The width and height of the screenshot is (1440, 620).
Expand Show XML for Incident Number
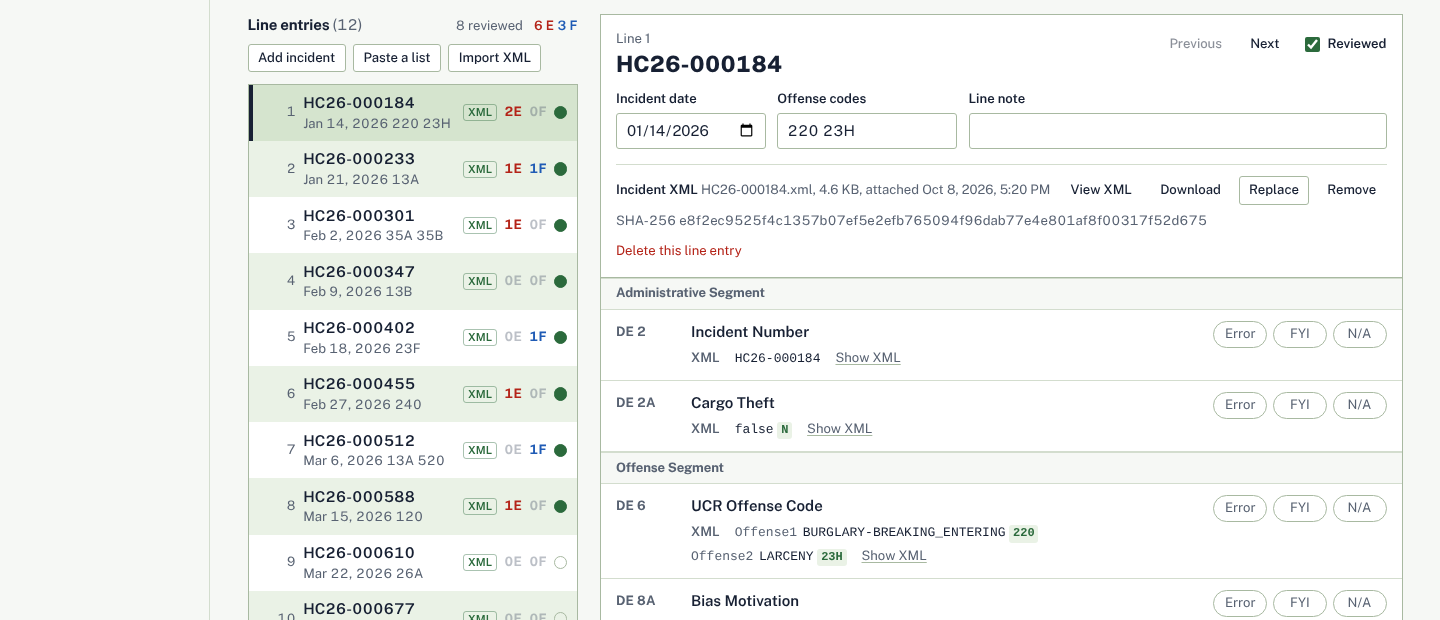coord(868,358)
